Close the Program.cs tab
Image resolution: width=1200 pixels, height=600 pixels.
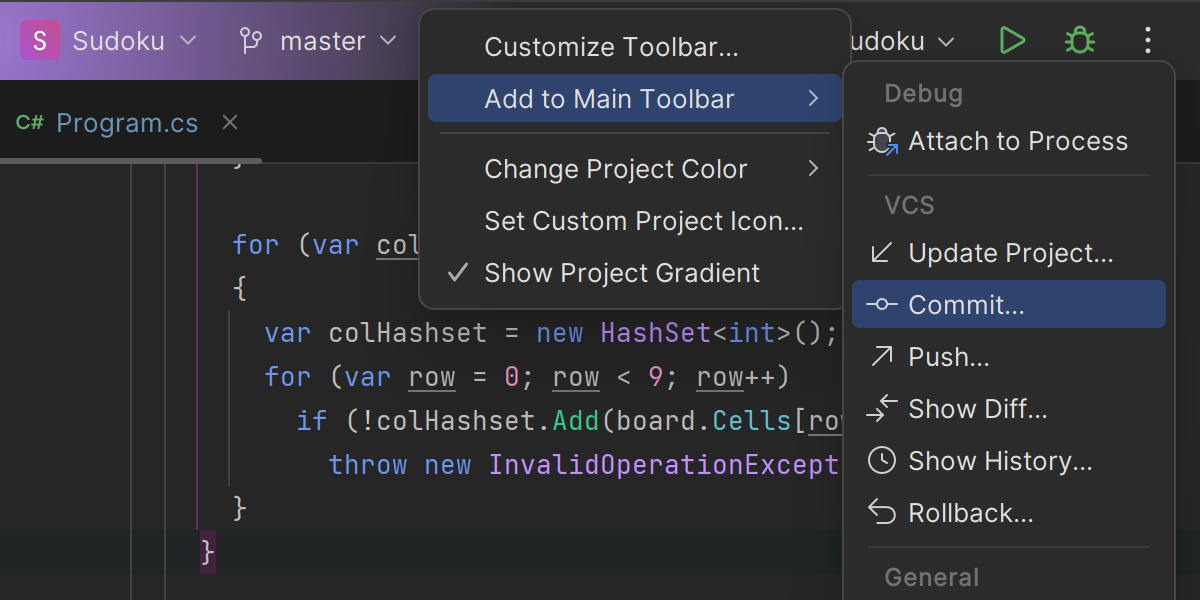coord(230,122)
